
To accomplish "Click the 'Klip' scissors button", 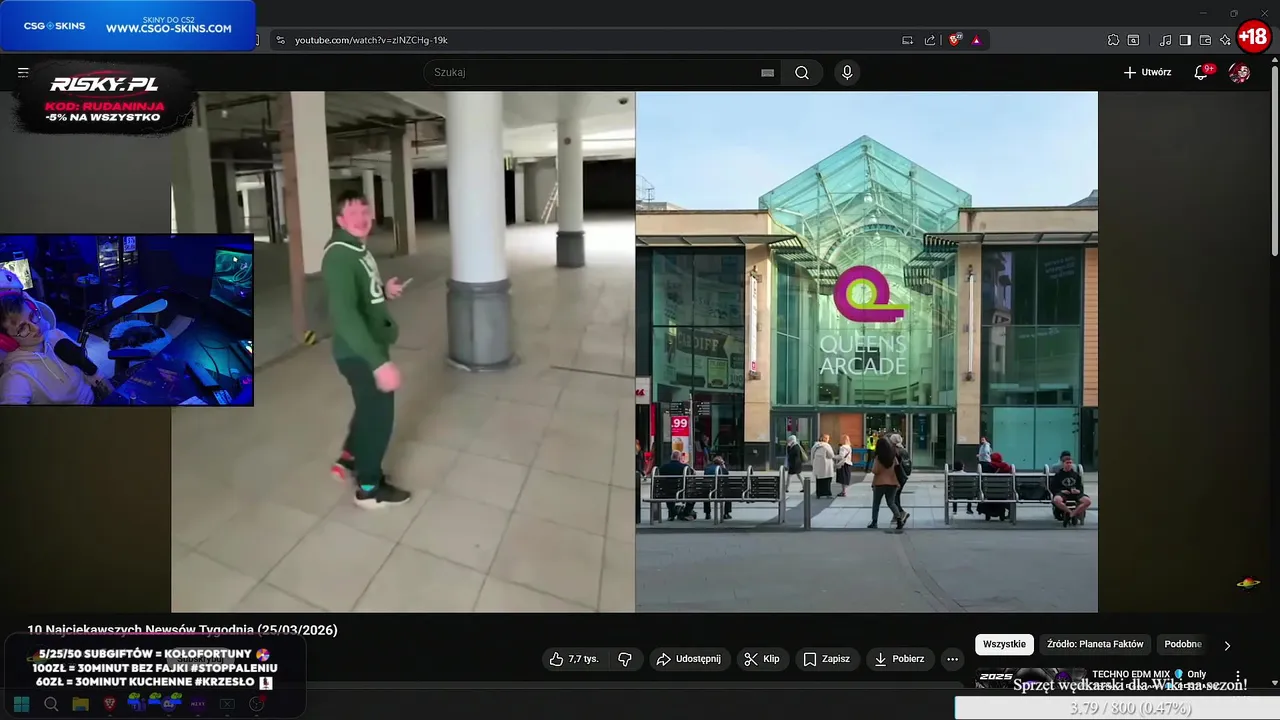I will 762,659.
